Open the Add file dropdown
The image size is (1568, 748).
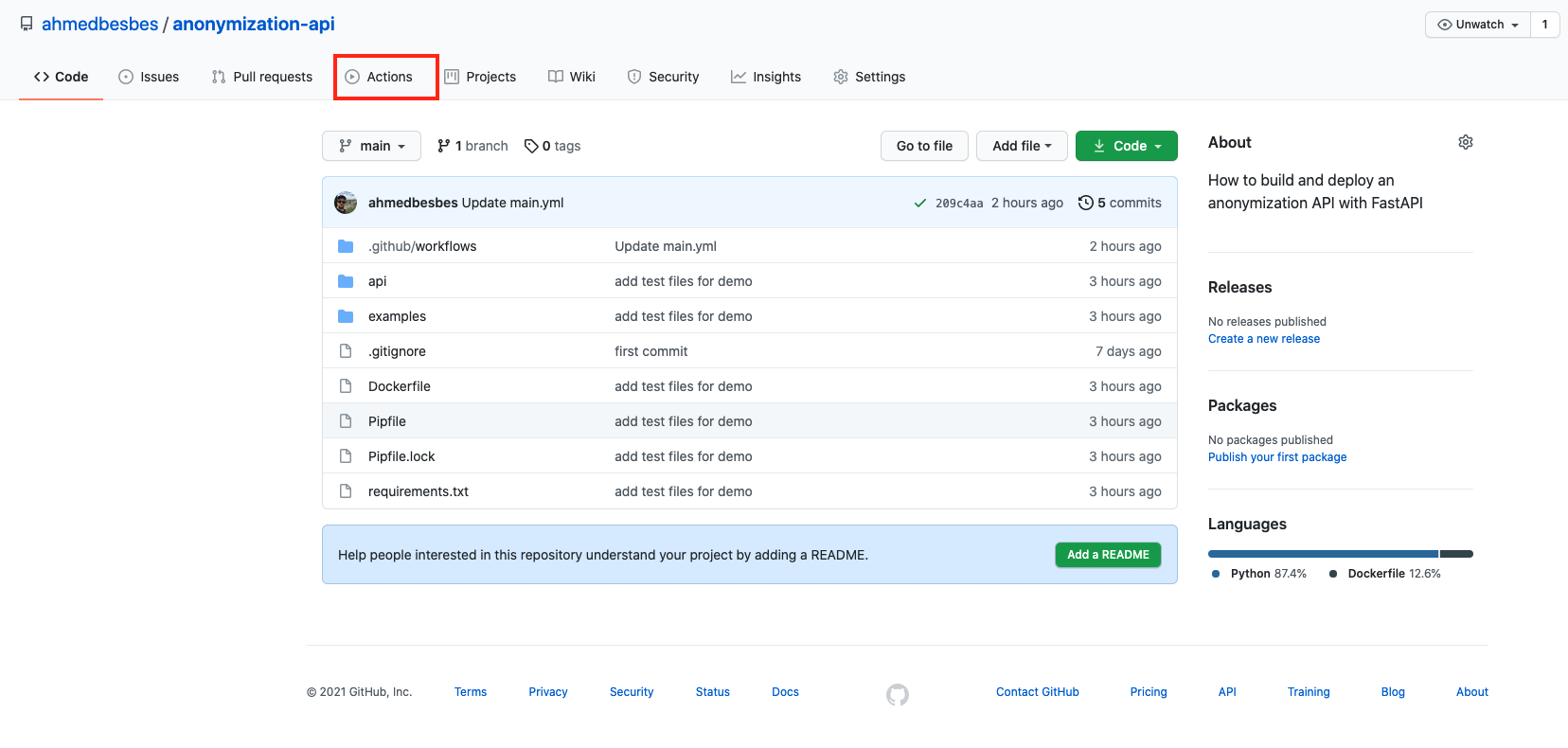[x=1022, y=146]
